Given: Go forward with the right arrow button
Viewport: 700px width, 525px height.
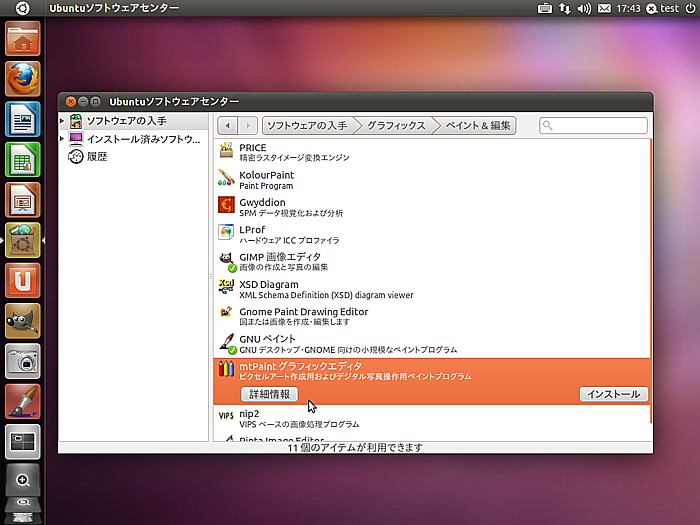Looking at the screenshot, I should coord(248,125).
